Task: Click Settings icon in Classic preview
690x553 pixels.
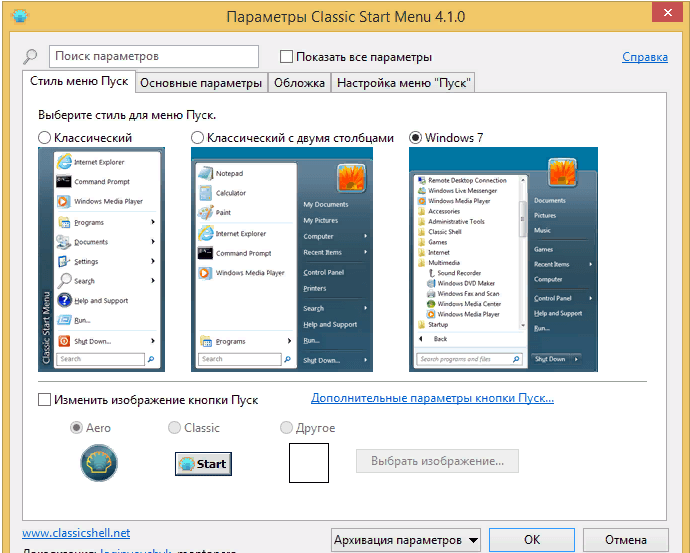Action: coord(64,261)
